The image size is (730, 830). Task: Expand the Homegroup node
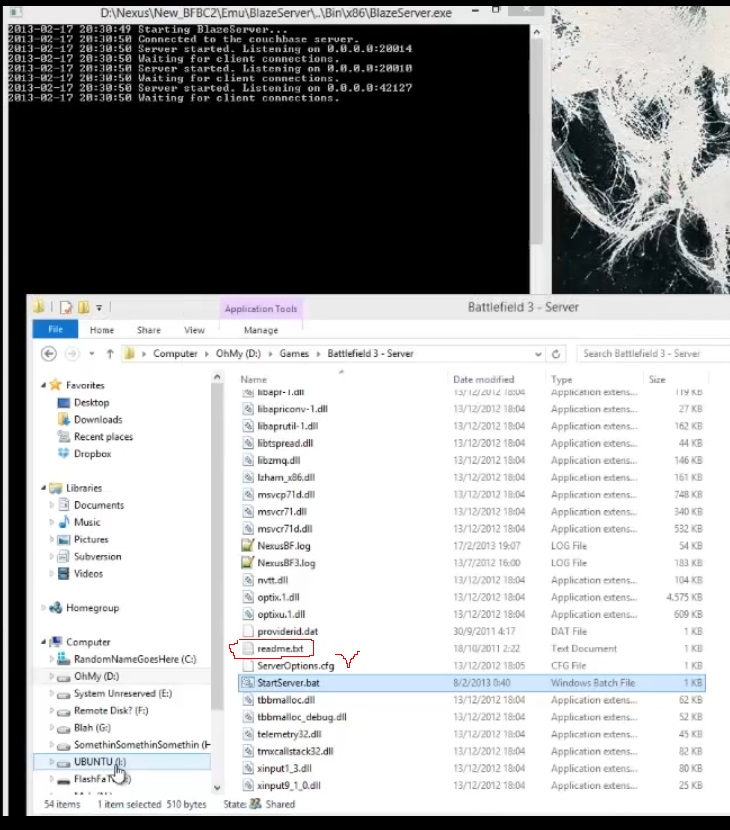tap(43, 608)
